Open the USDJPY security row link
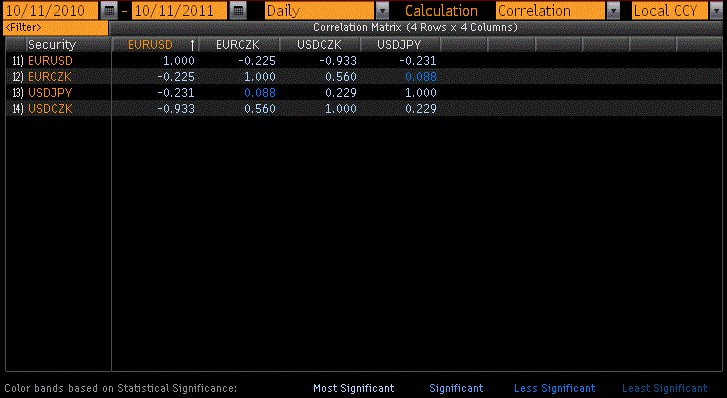 tap(50, 93)
